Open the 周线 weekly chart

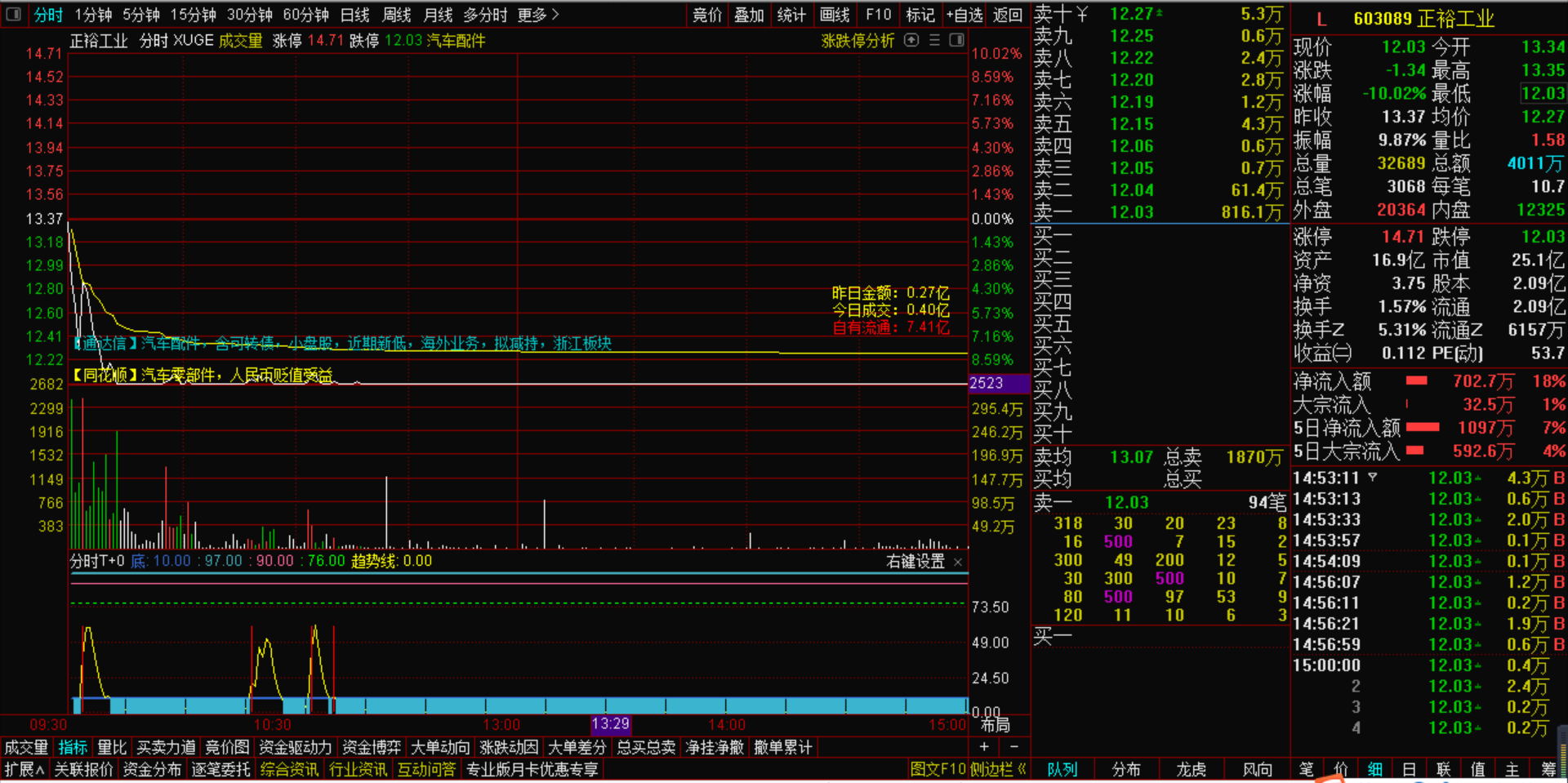tap(397, 15)
